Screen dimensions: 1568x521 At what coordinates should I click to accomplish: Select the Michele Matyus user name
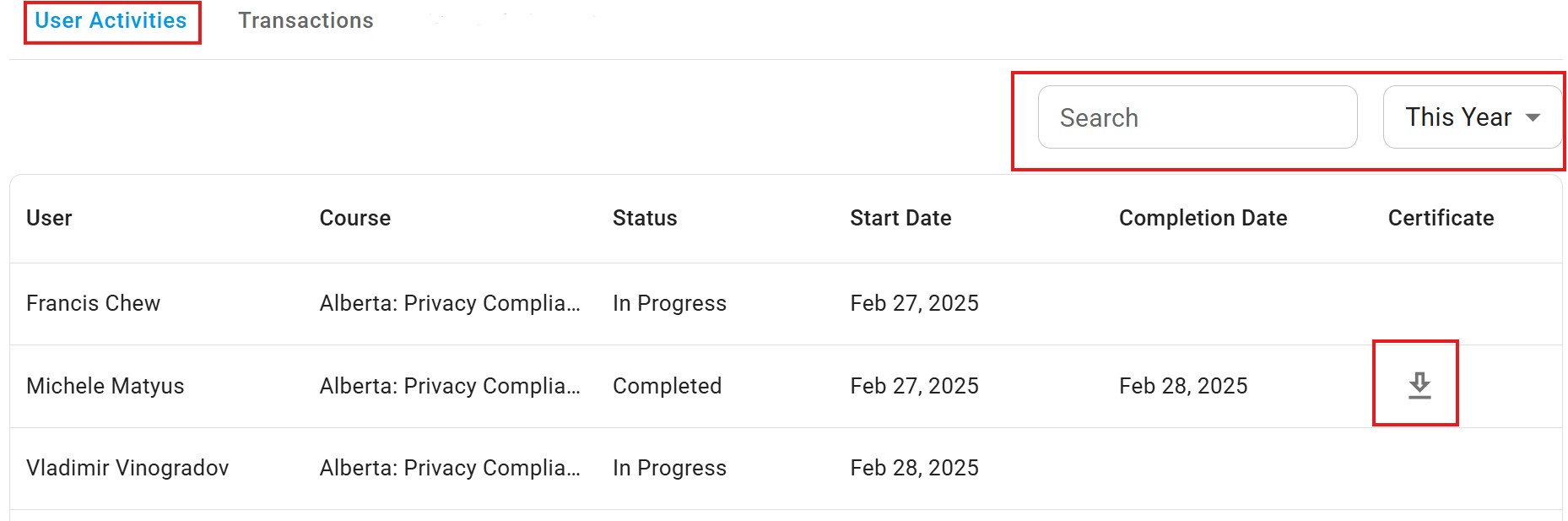pos(105,386)
